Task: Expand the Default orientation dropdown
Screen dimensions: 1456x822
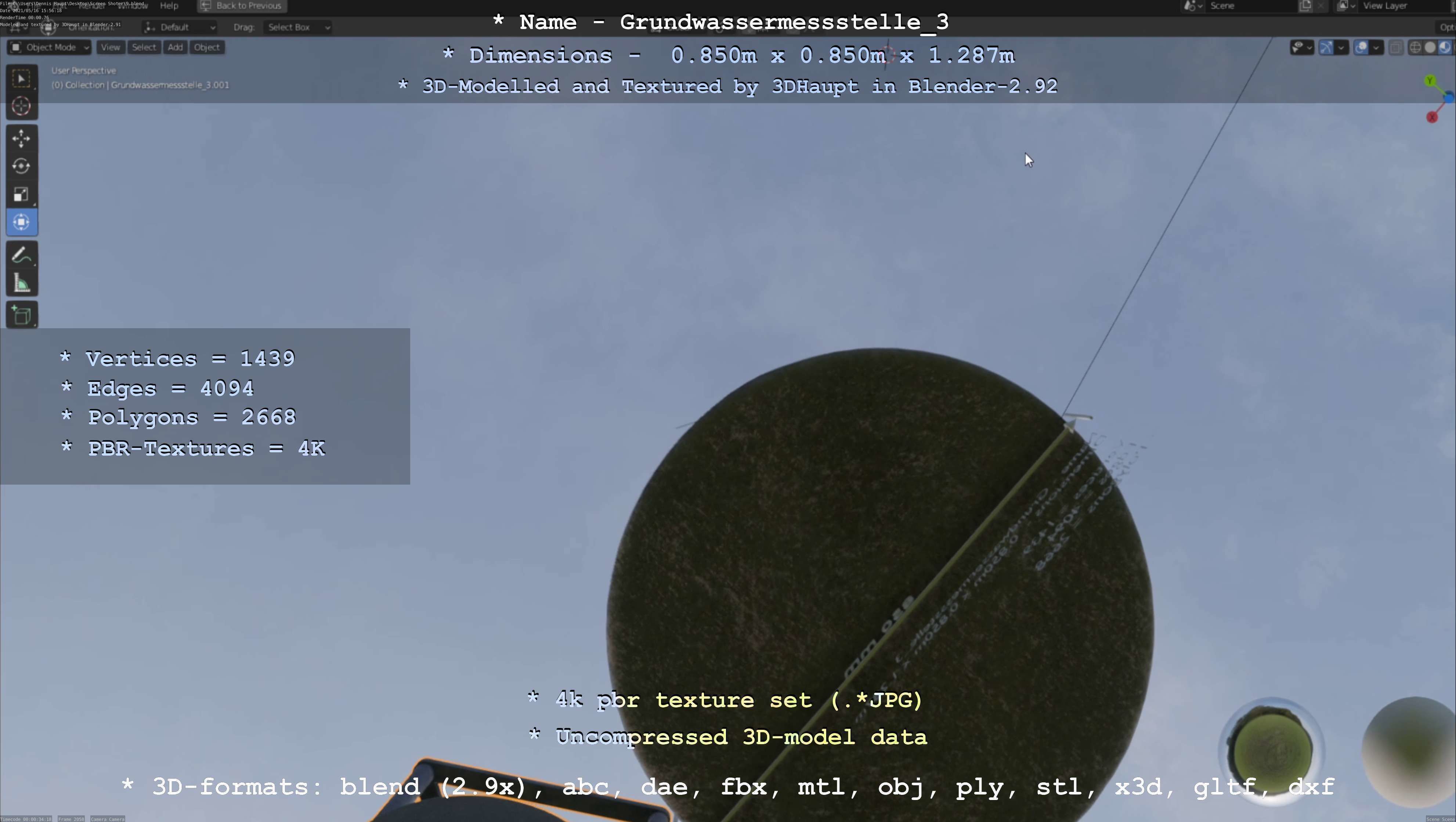Action: [180, 27]
